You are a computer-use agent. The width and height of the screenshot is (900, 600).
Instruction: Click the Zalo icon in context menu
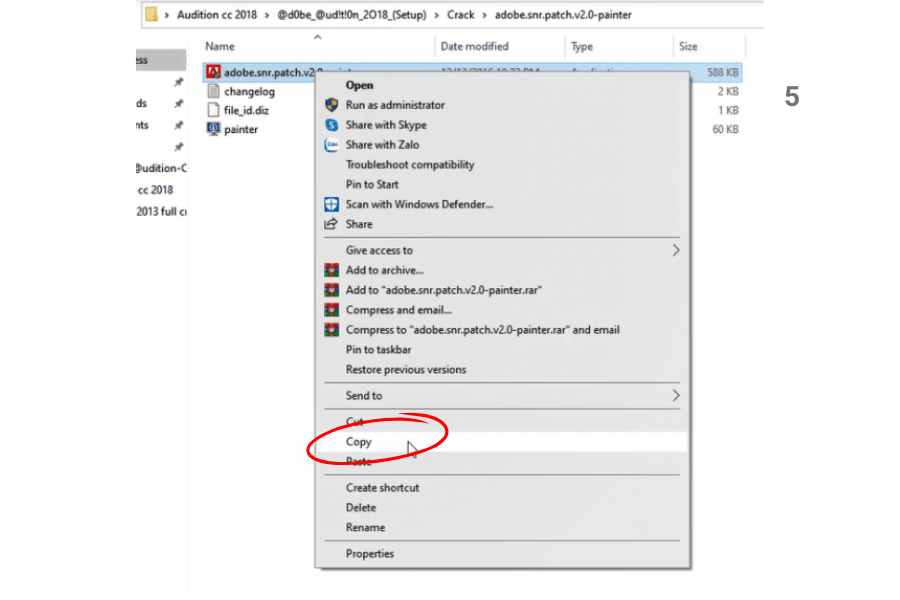point(332,145)
